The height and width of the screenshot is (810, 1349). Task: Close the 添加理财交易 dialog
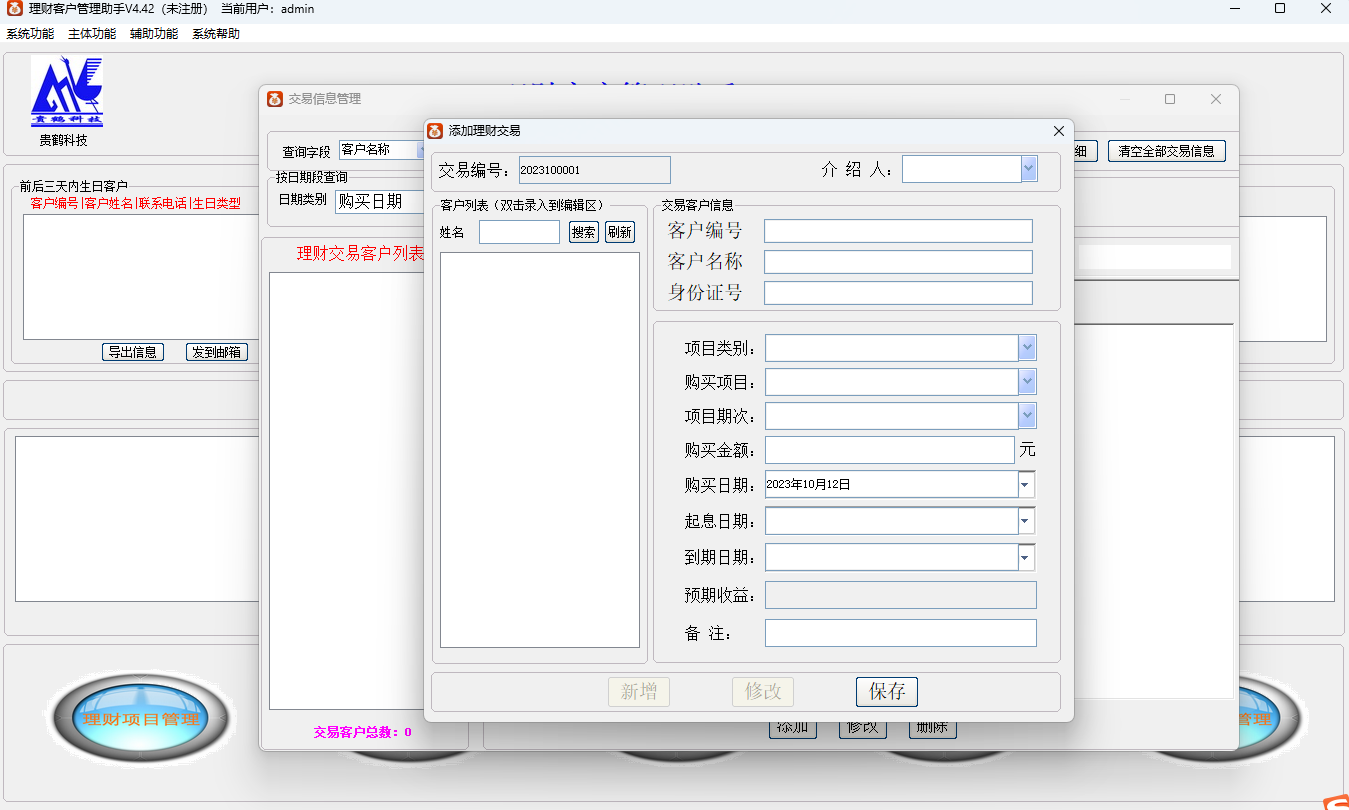pos(1059,131)
